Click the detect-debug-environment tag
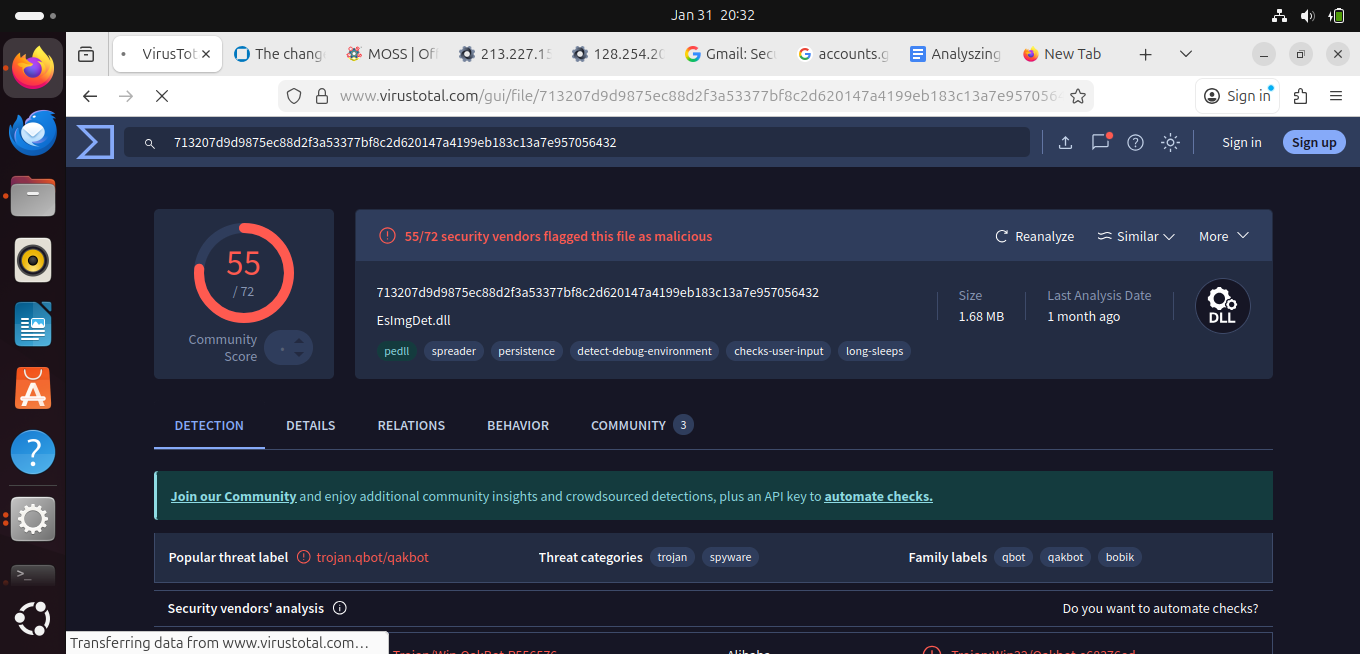Image resolution: width=1360 pixels, height=654 pixels. (644, 351)
